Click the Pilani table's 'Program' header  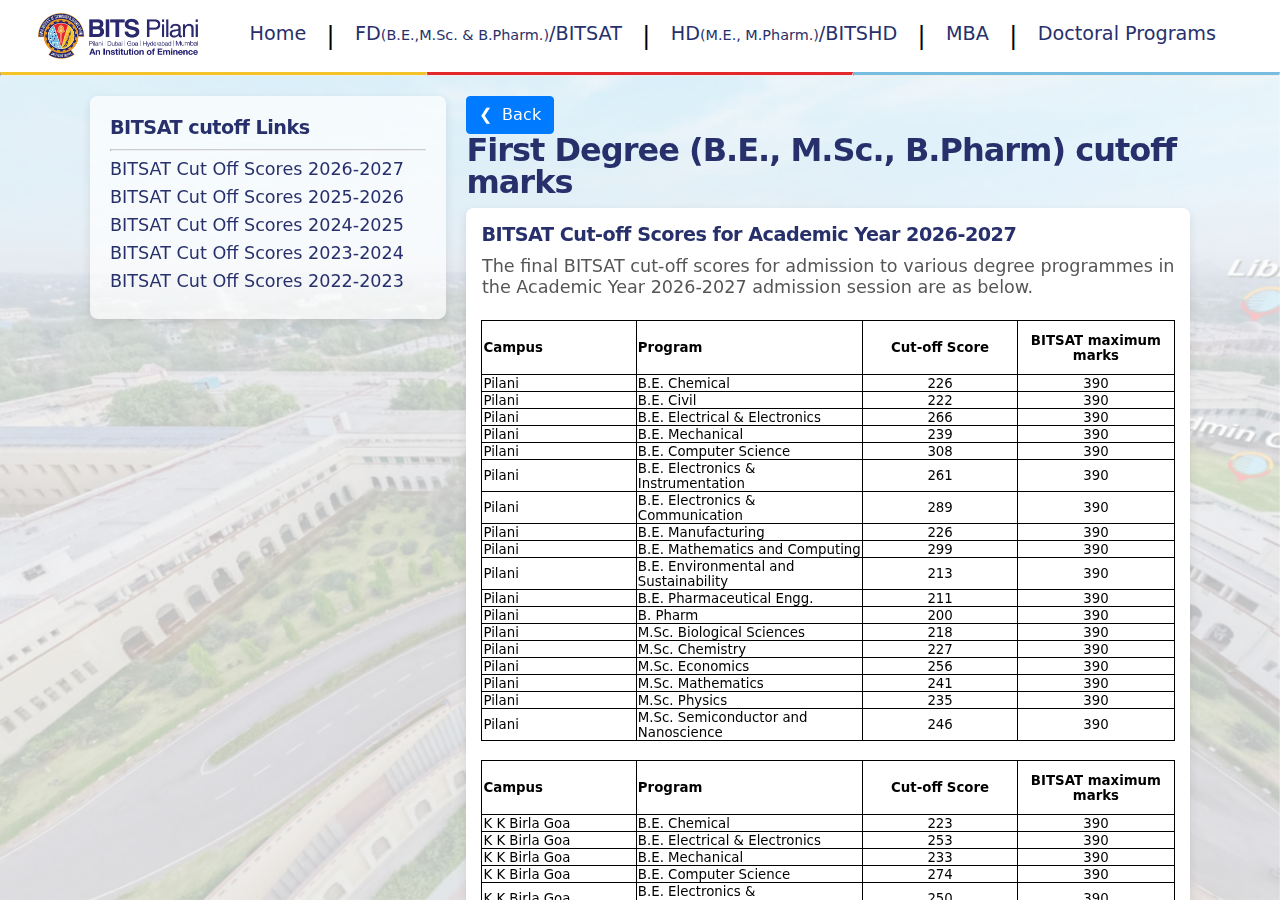749,348
